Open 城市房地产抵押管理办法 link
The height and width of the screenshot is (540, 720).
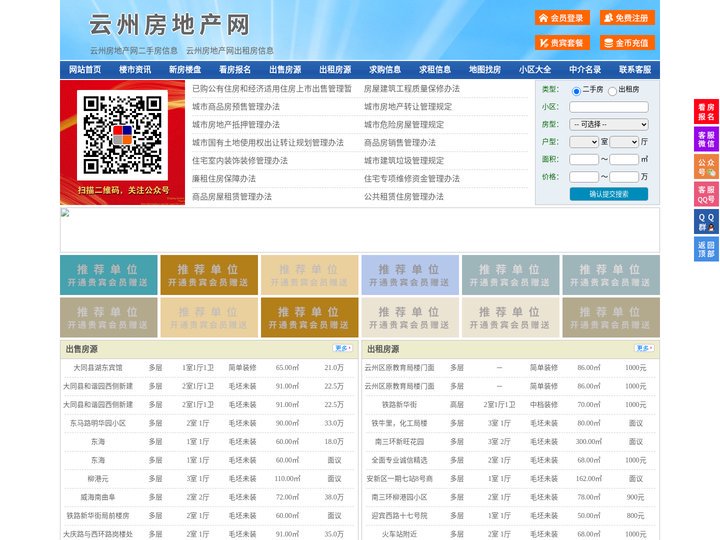[236, 124]
